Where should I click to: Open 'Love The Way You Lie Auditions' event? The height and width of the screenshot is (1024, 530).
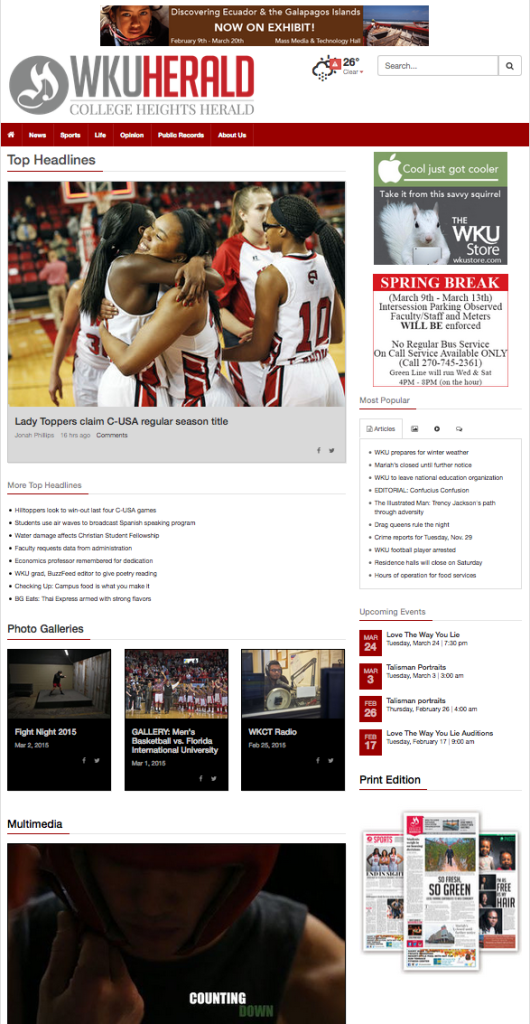(x=440, y=733)
